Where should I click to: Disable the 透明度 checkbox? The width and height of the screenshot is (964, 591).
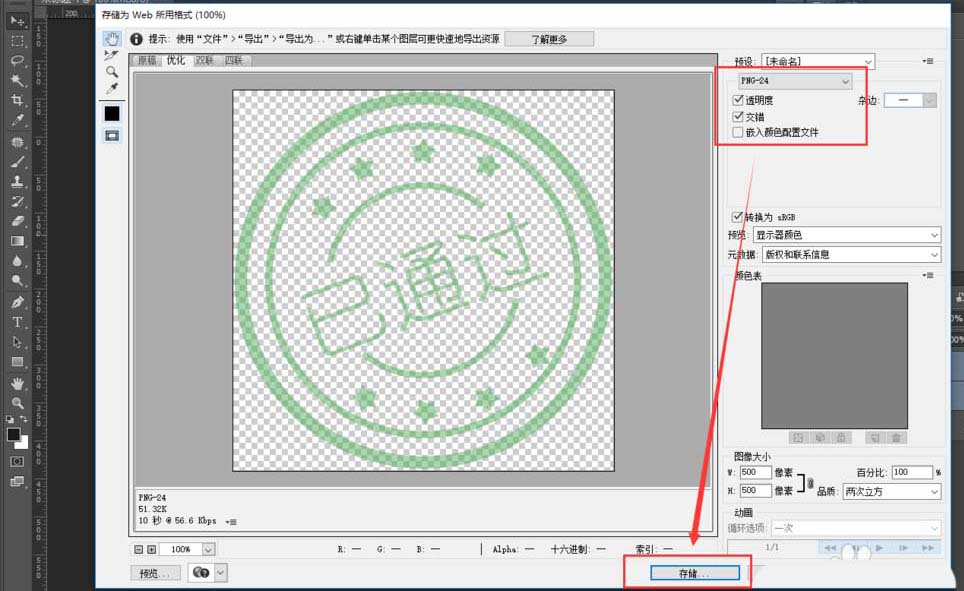click(738, 99)
